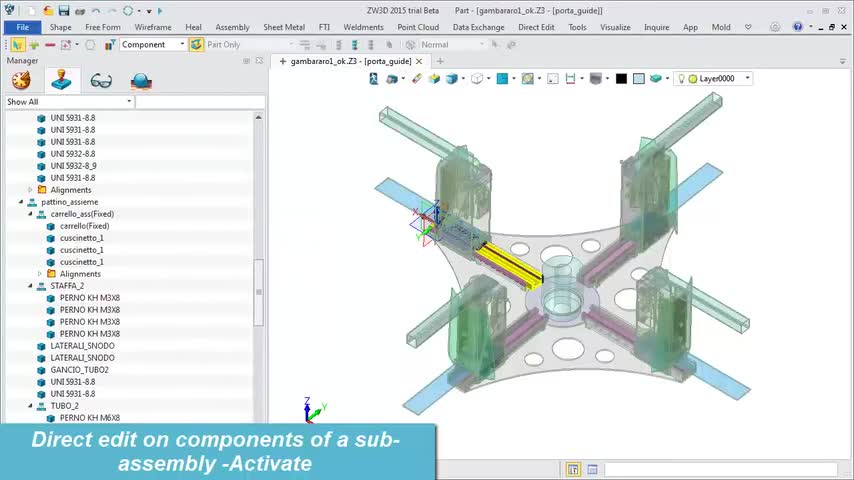Collapse the carrello_ass(Fixed) node
This screenshot has width=854, height=480.
(30, 214)
